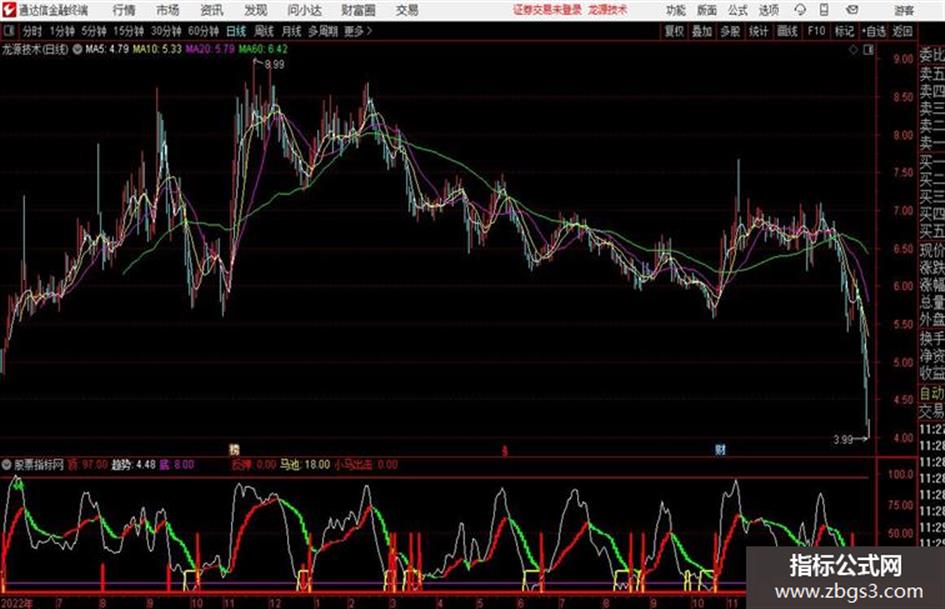Image resolution: width=945 pixels, height=609 pixels.
Task: Click the MA60: 6.42 indicator value
Action: [263, 49]
